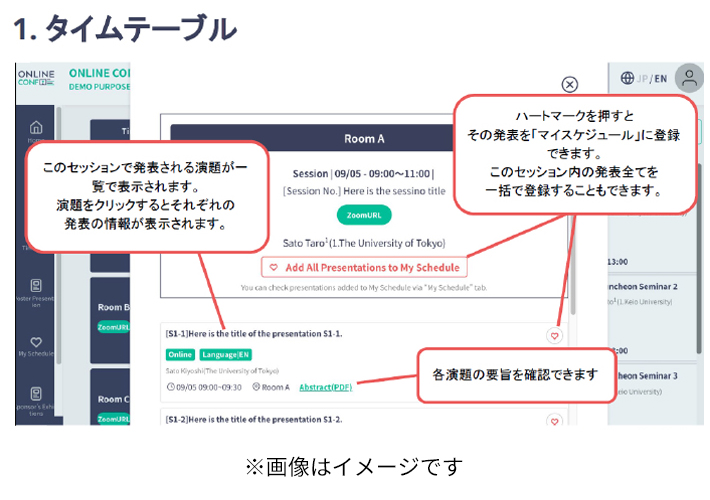Click Sato Kiyoshi author line
The image size is (710, 500).
click(222, 371)
